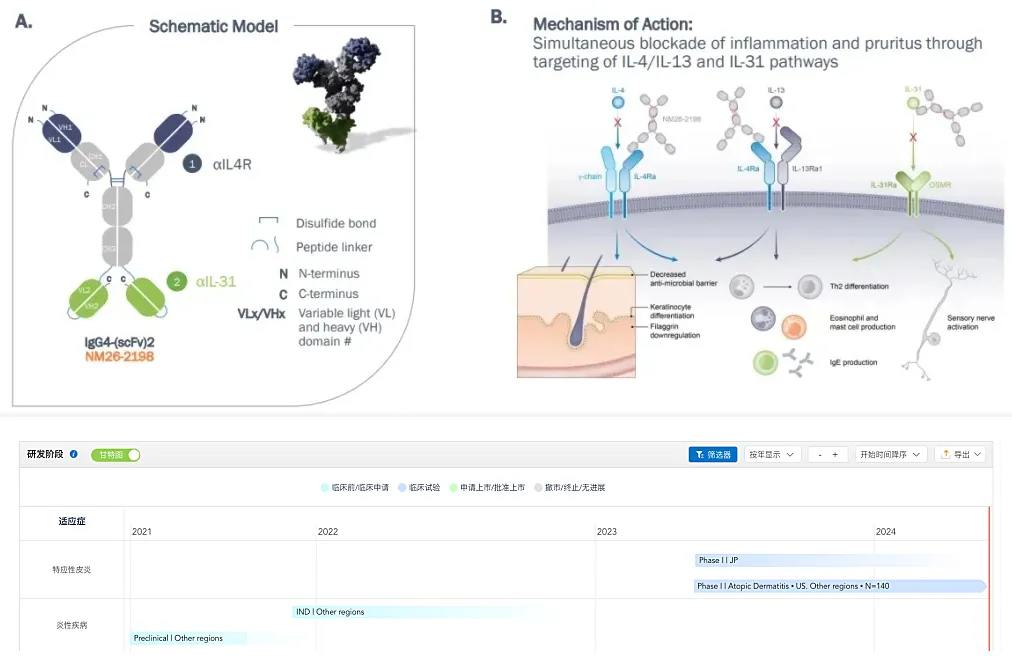Screen dimensions: 1012x656
Task: Toggle the 甘特图 Gantt chart switch
Action: point(116,455)
